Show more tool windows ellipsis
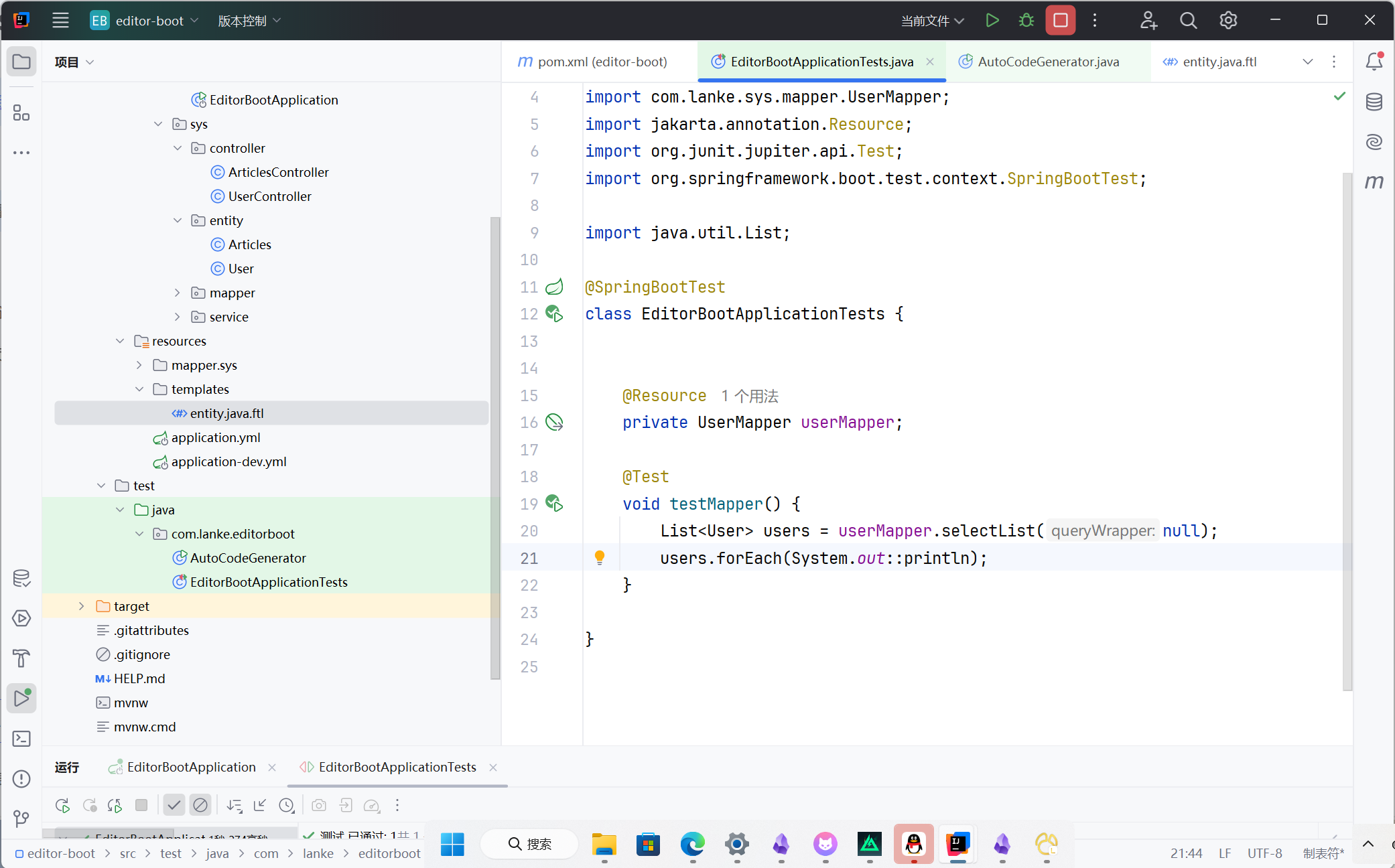Image resolution: width=1395 pixels, height=868 pixels. click(x=21, y=153)
